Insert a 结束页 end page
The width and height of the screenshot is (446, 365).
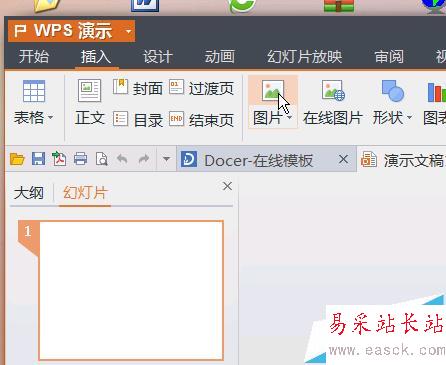[x=201, y=120]
